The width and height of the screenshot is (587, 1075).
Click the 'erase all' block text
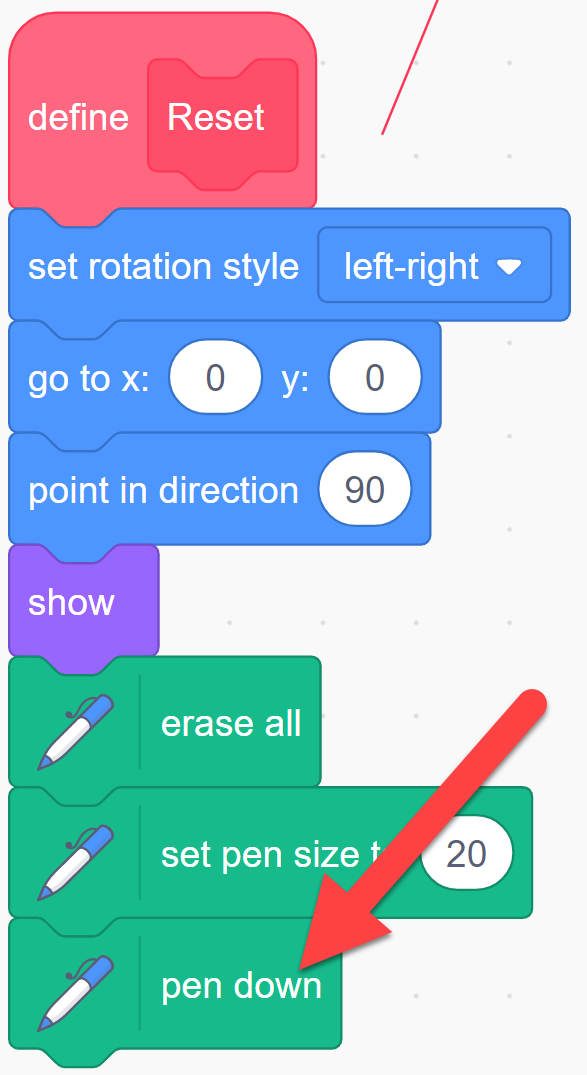pos(231,723)
